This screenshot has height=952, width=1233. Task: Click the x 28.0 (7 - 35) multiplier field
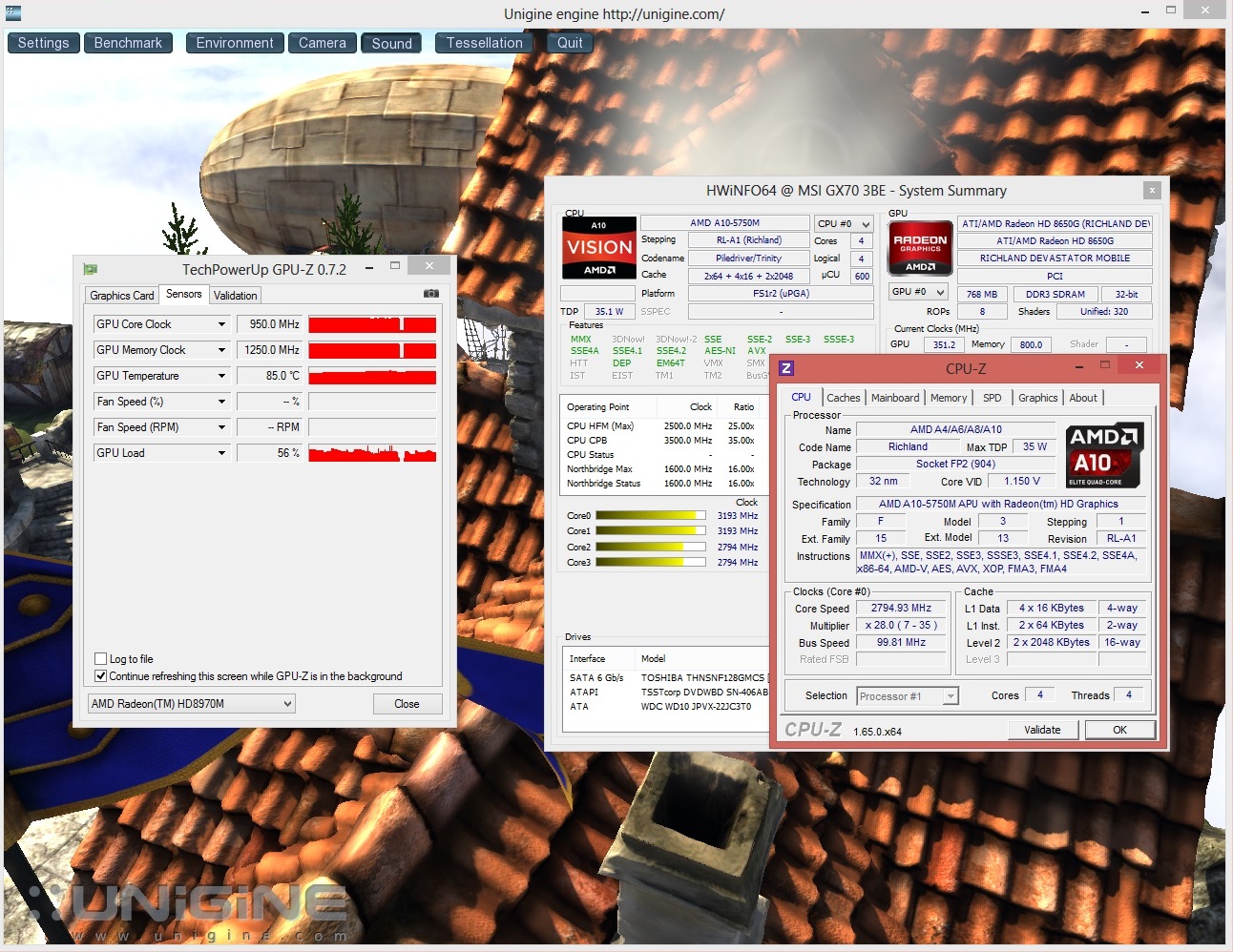pyautogui.click(x=901, y=626)
